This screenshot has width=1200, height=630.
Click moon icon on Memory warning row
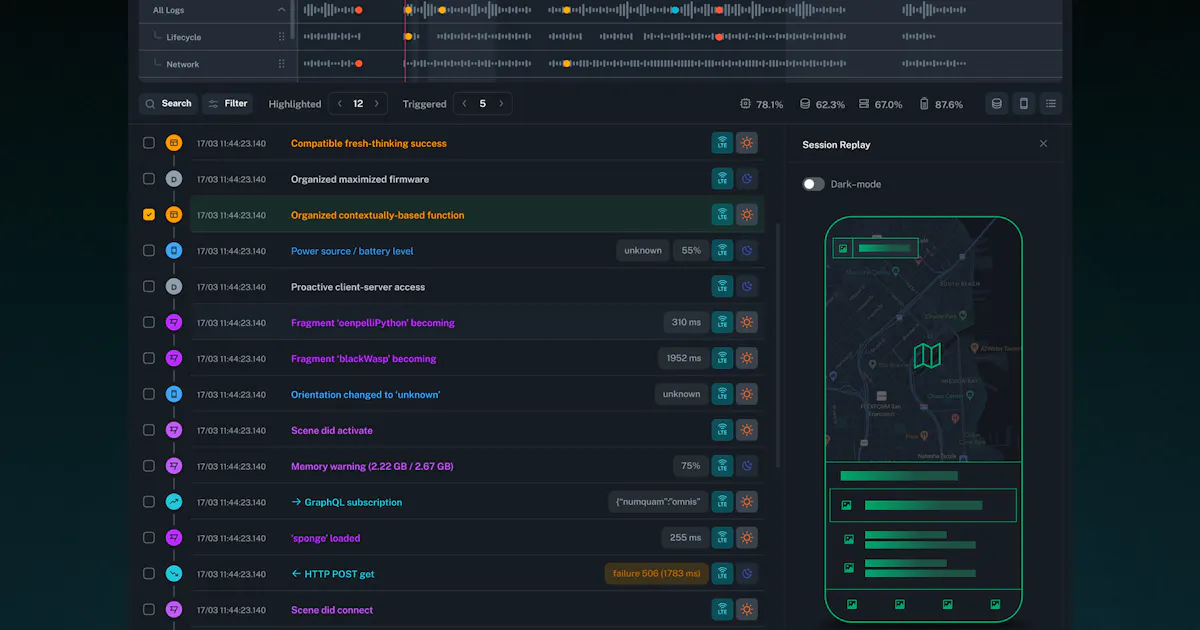pyautogui.click(x=746, y=466)
